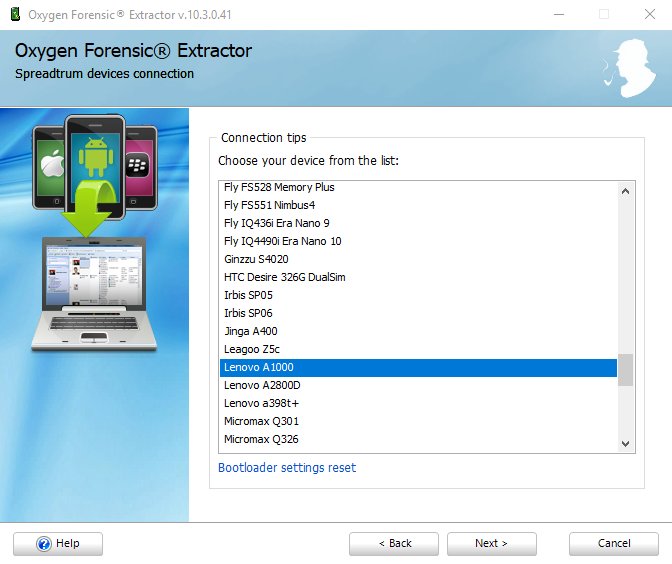Select Irbis SP05 entry
Image resolution: width=672 pixels, height=564 pixels.
[x=418, y=295]
